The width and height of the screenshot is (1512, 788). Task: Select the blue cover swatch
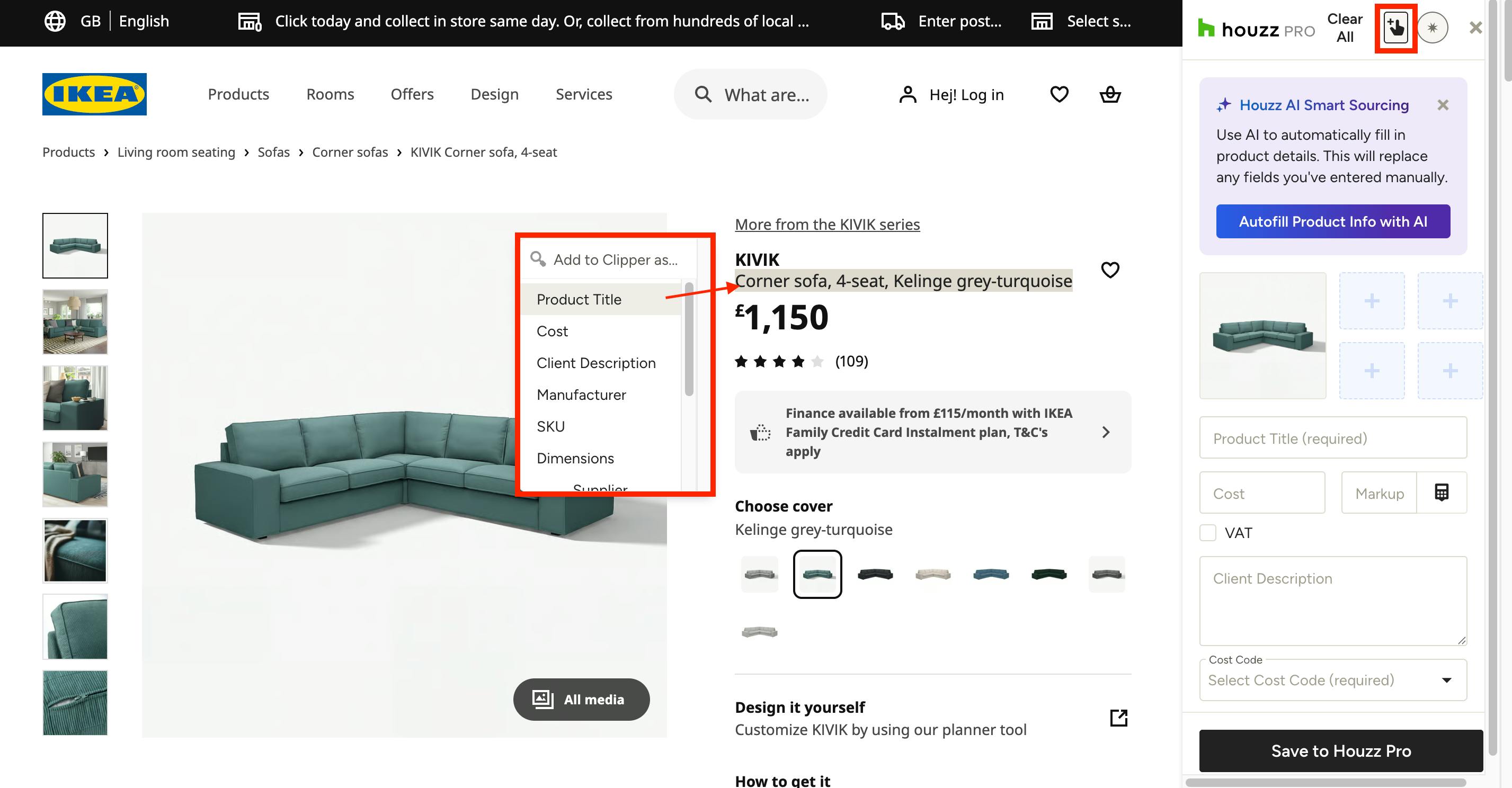pos(991,574)
